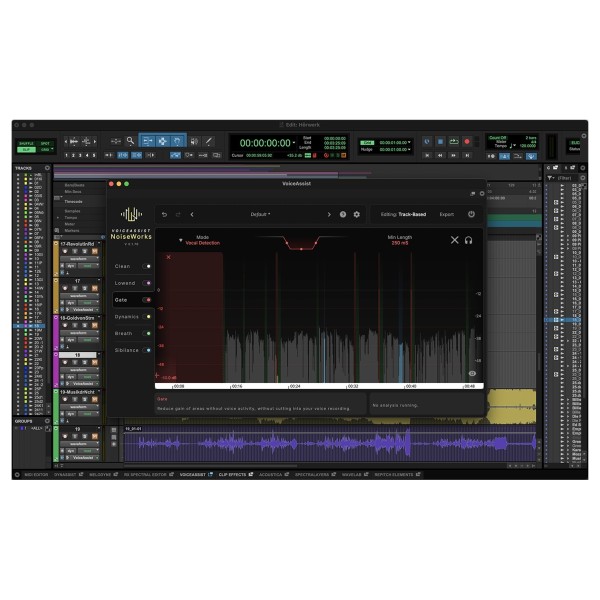Click the Fast Forward transport button
Screen dimensions: 600x600
pos(453,155)
